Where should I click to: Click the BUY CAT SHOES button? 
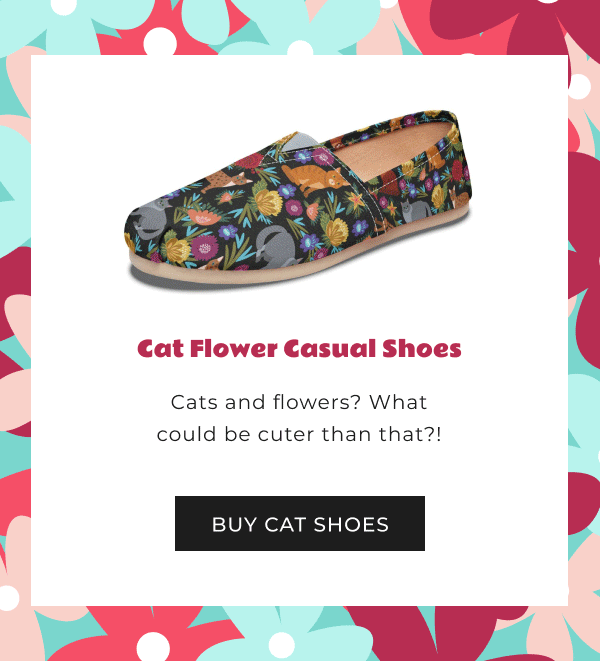300,523
